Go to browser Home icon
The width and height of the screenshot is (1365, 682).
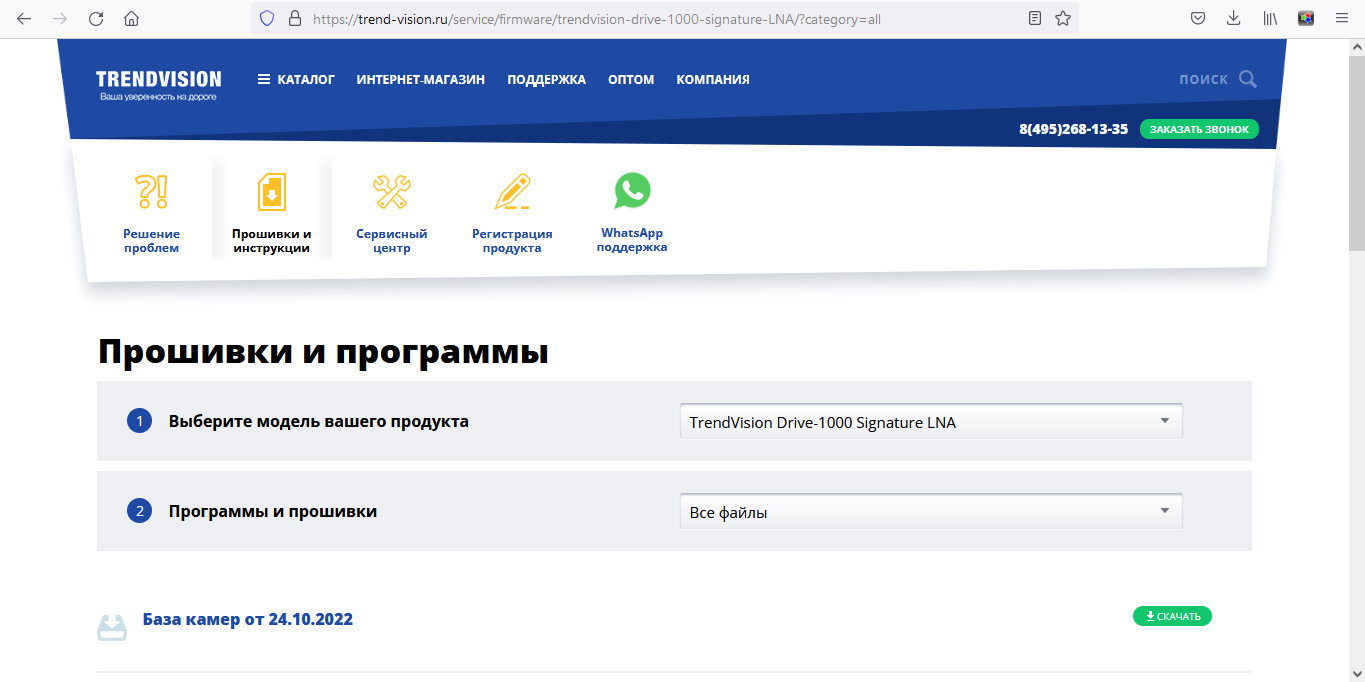coord(131,18)
